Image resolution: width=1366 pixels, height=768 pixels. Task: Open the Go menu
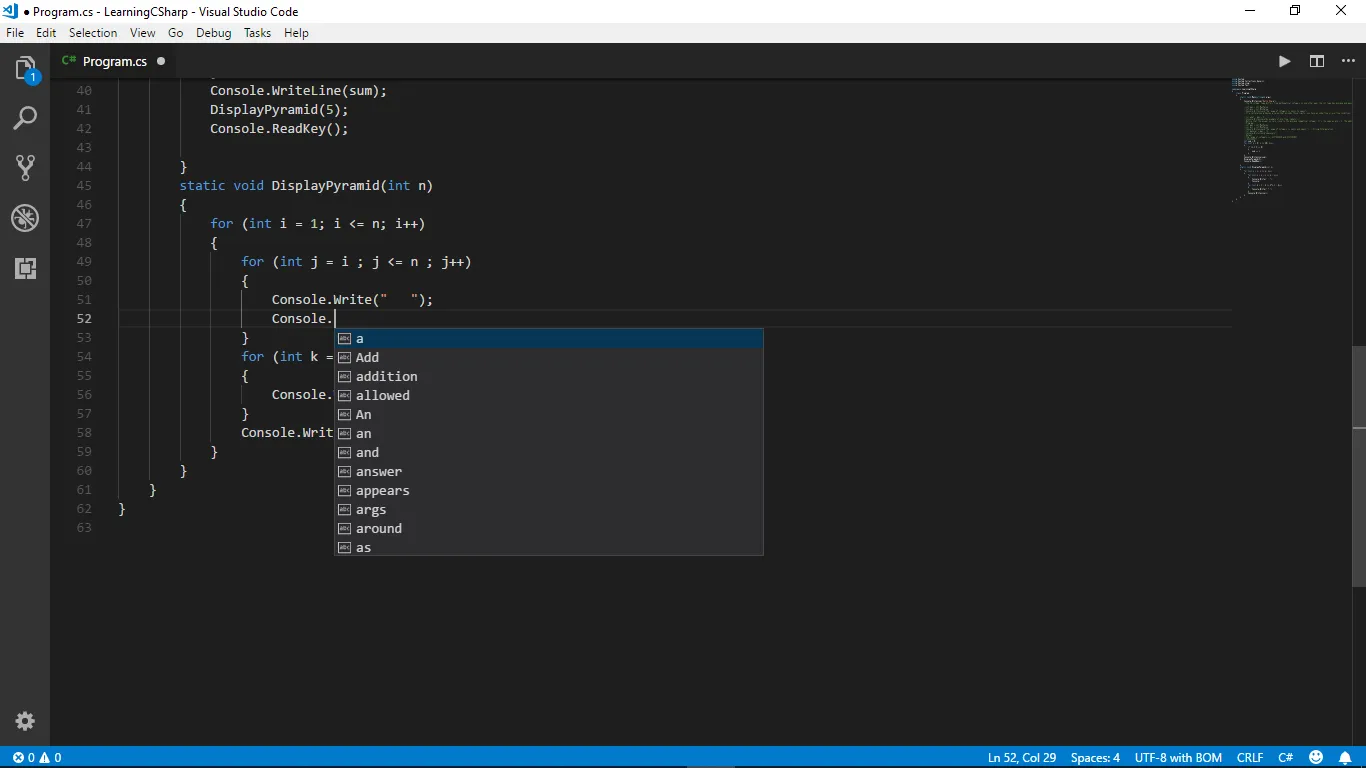(176, 33)
